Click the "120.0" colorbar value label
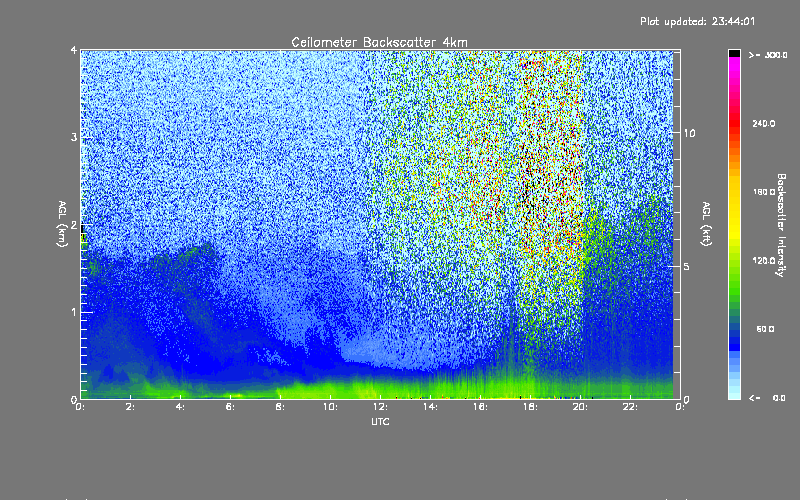This screenshot has height=500, width=800. (x=764, y=261)
